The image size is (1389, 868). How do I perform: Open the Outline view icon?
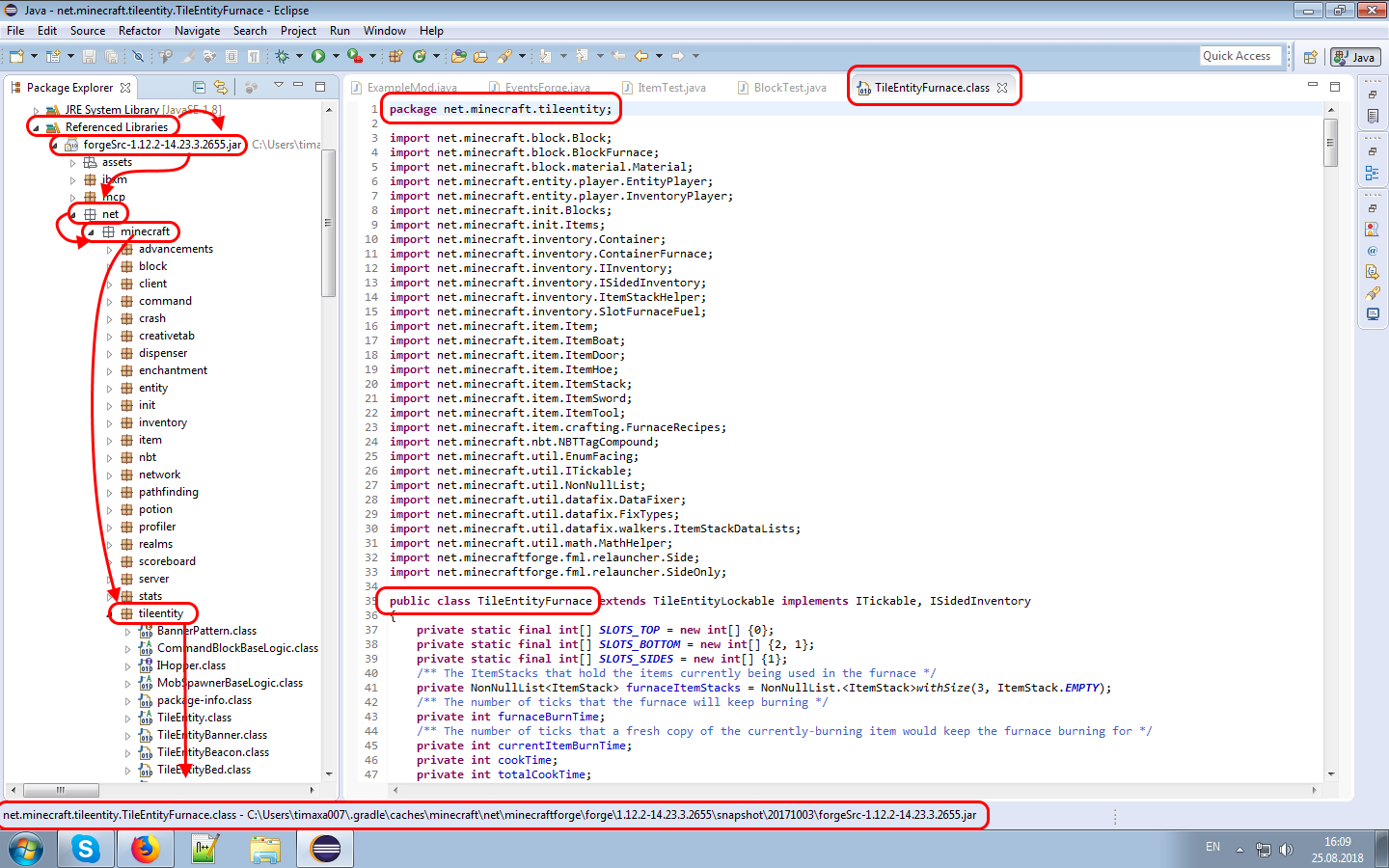1372,173
